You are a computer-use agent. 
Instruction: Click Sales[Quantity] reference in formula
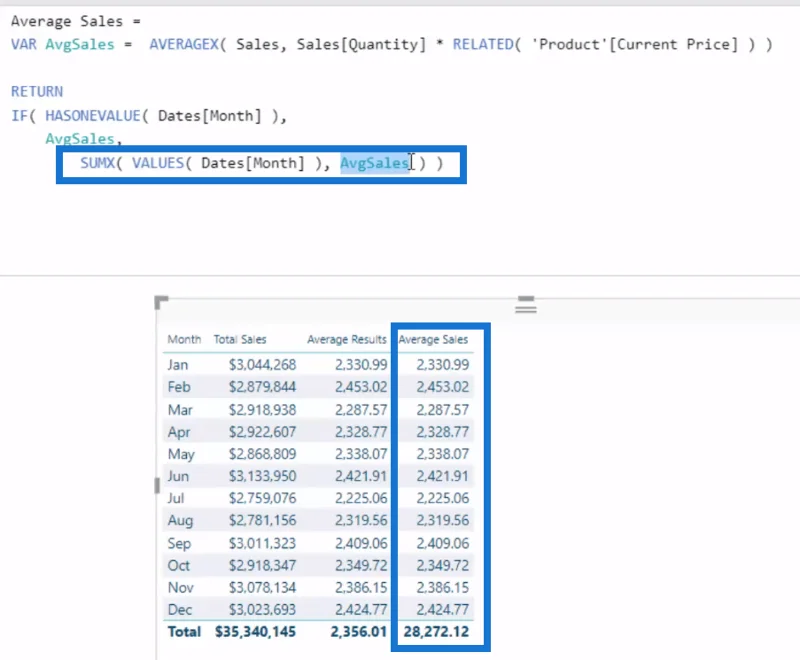point(361,44)
